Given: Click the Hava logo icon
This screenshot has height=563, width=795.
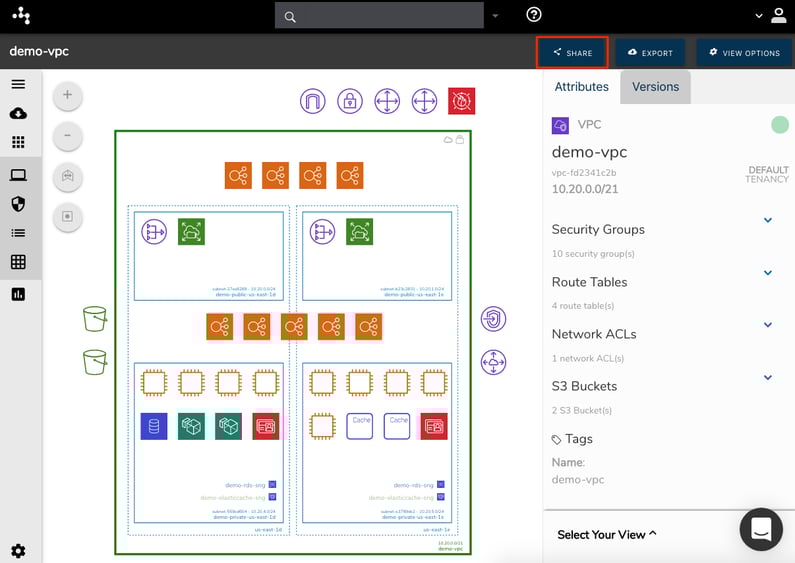Looking at the screenshot, I should click(x=21, y=16).
